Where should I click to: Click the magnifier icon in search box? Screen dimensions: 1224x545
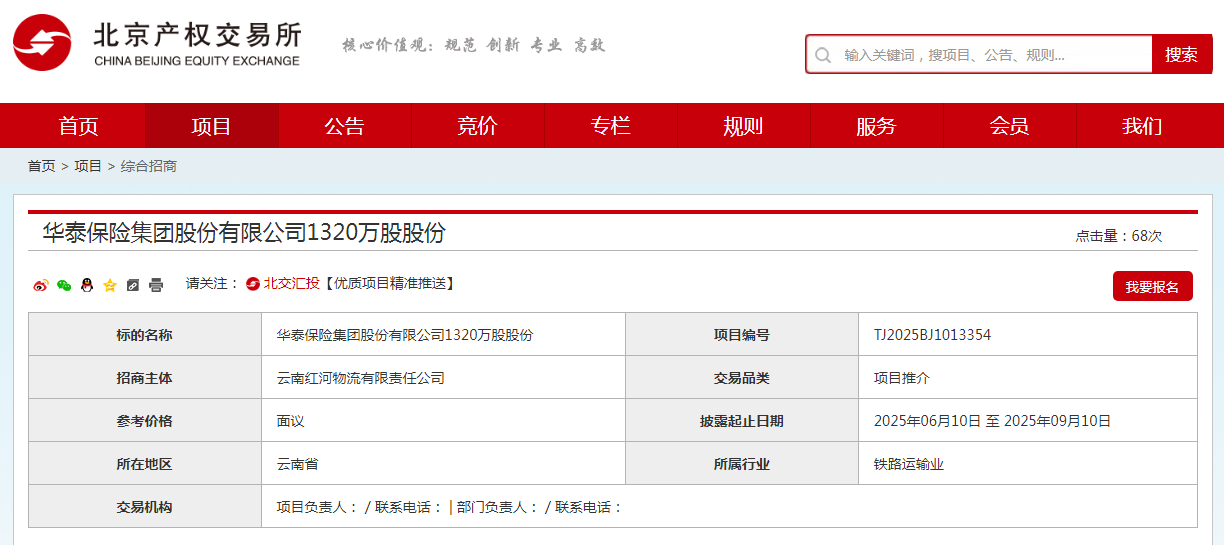823,55
